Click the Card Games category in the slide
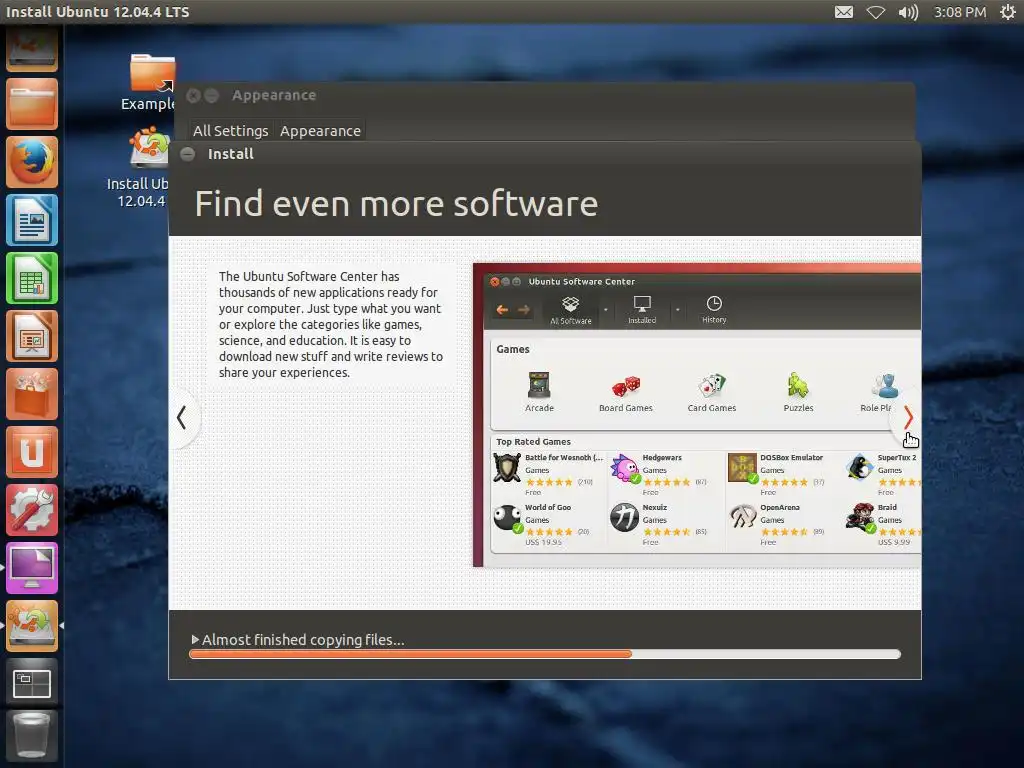Image resolution: width=1024 pixels, height=768 pixels. coord(712,392)
